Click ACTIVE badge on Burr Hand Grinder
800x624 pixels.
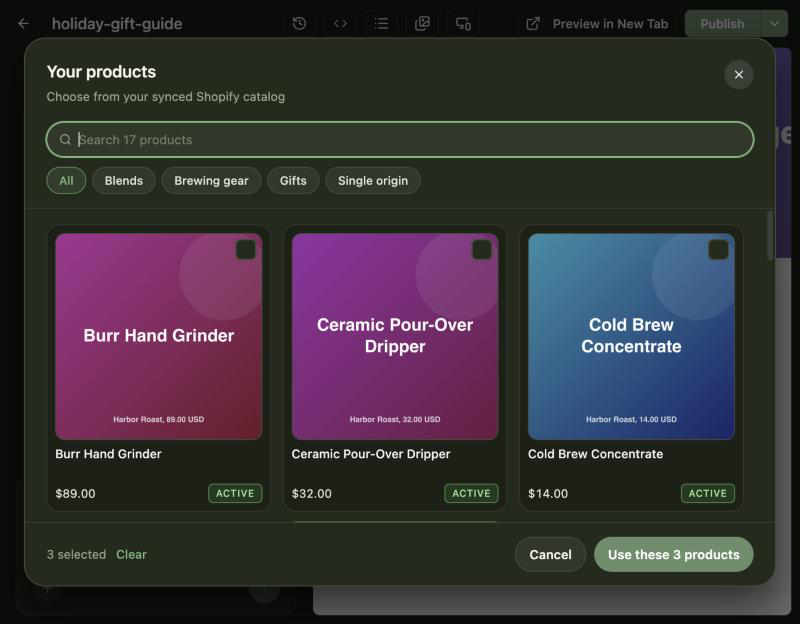235,493
